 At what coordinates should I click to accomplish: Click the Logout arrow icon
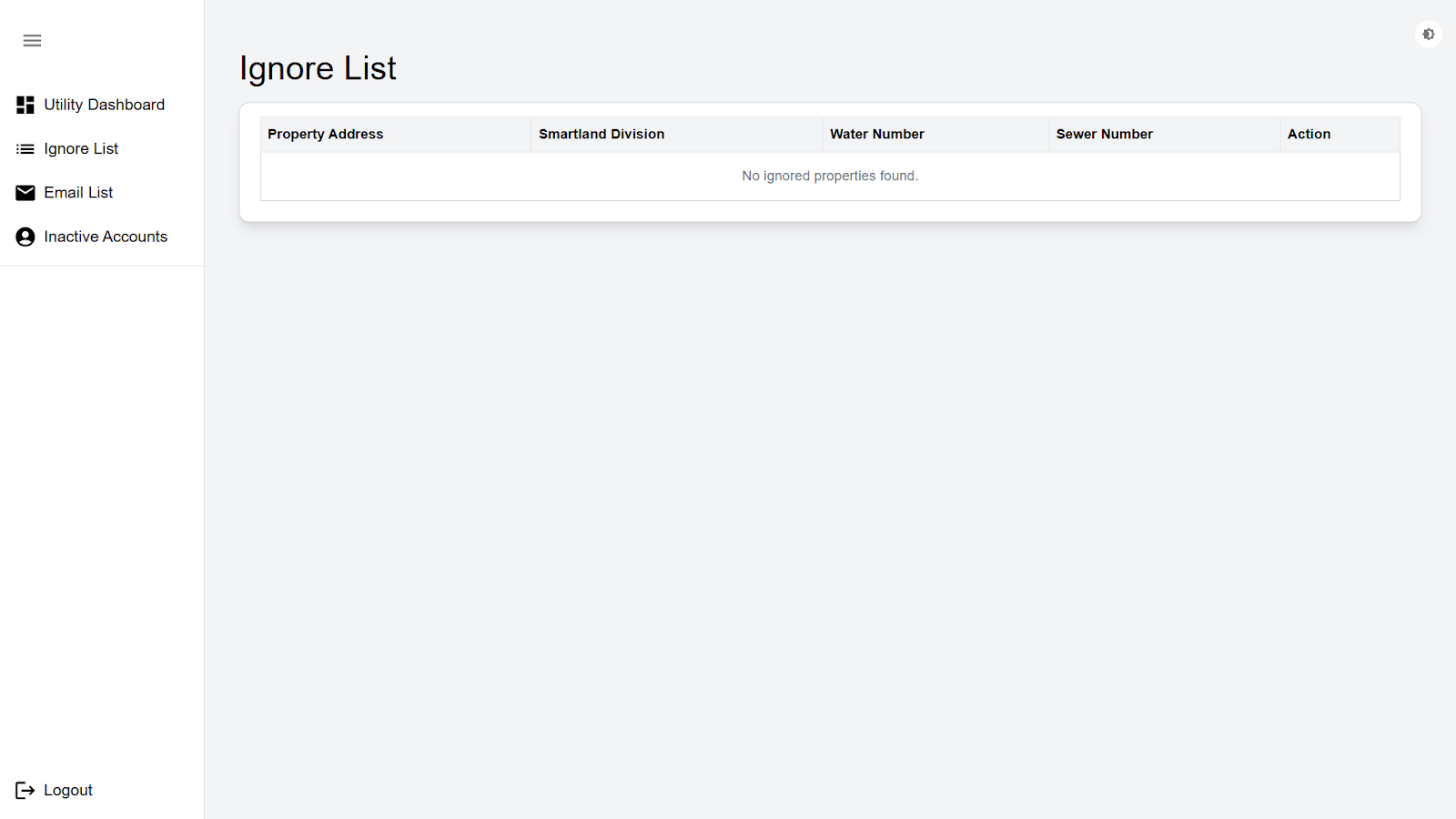25,790
